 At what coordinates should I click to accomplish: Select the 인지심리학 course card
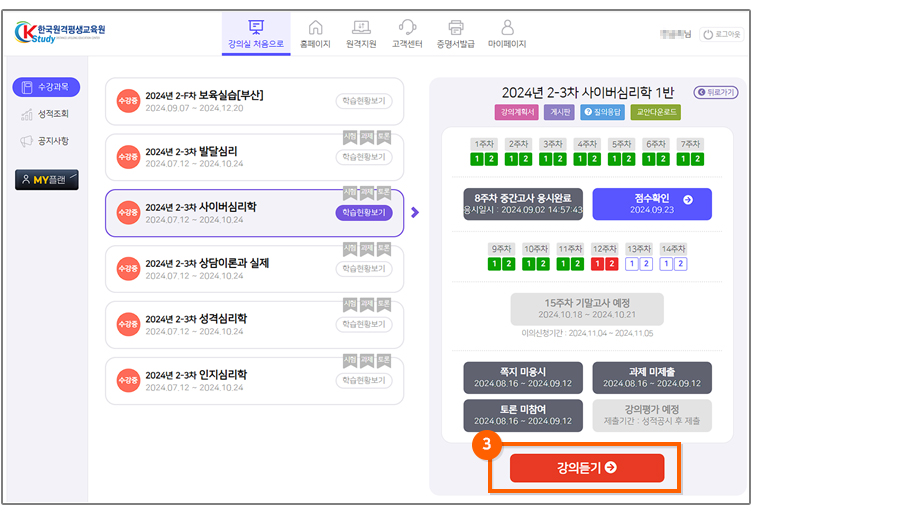click(x=254, y=380)
